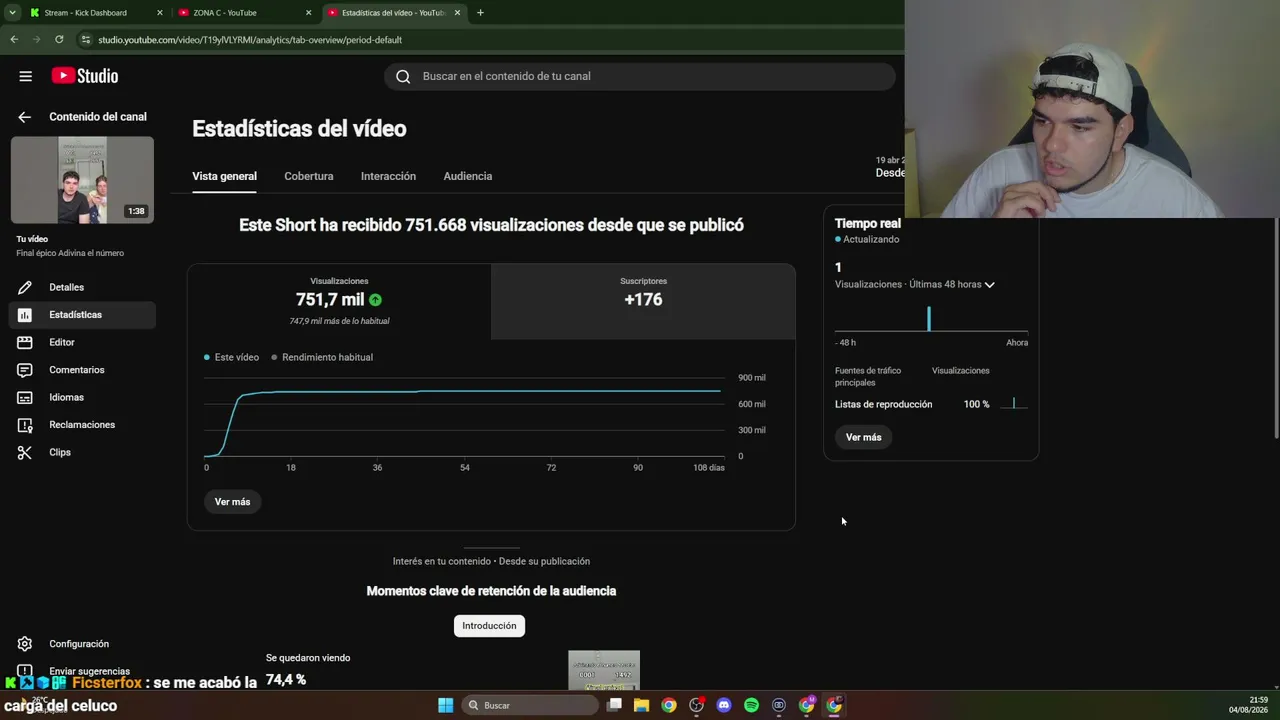
Task: Open the YouTube Studio hamburger menu
Action: pyautogui.click(x=25, y=76)
